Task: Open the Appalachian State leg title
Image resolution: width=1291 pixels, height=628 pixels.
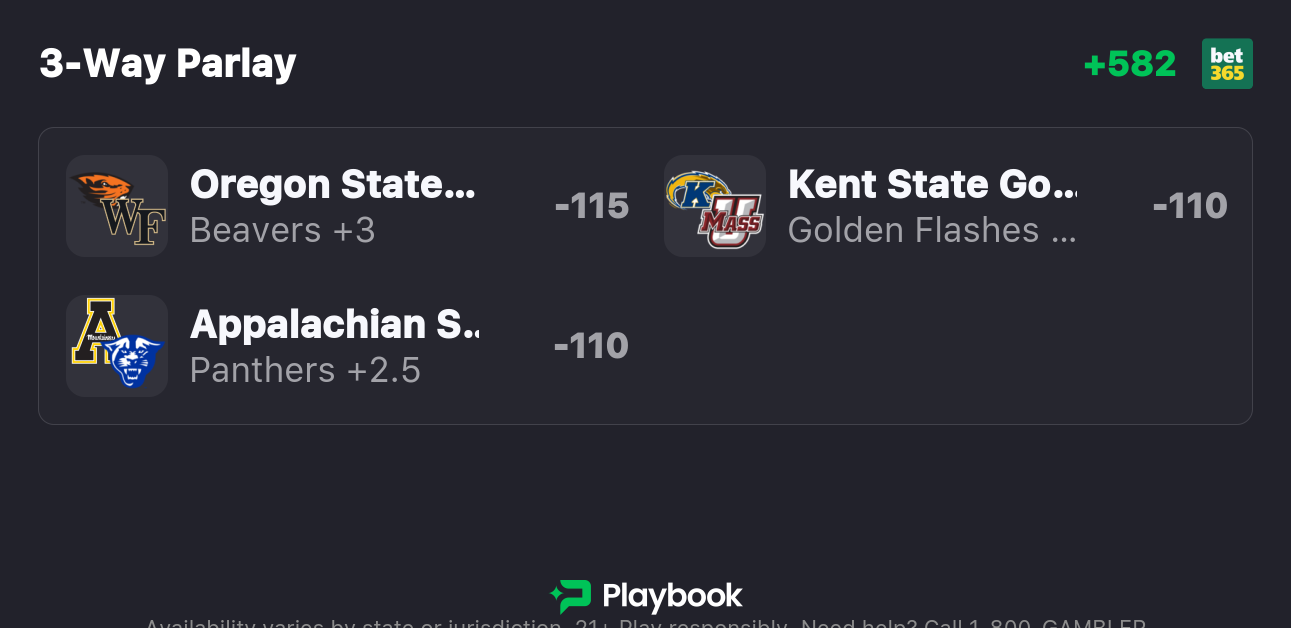Action: click(334, 325)
